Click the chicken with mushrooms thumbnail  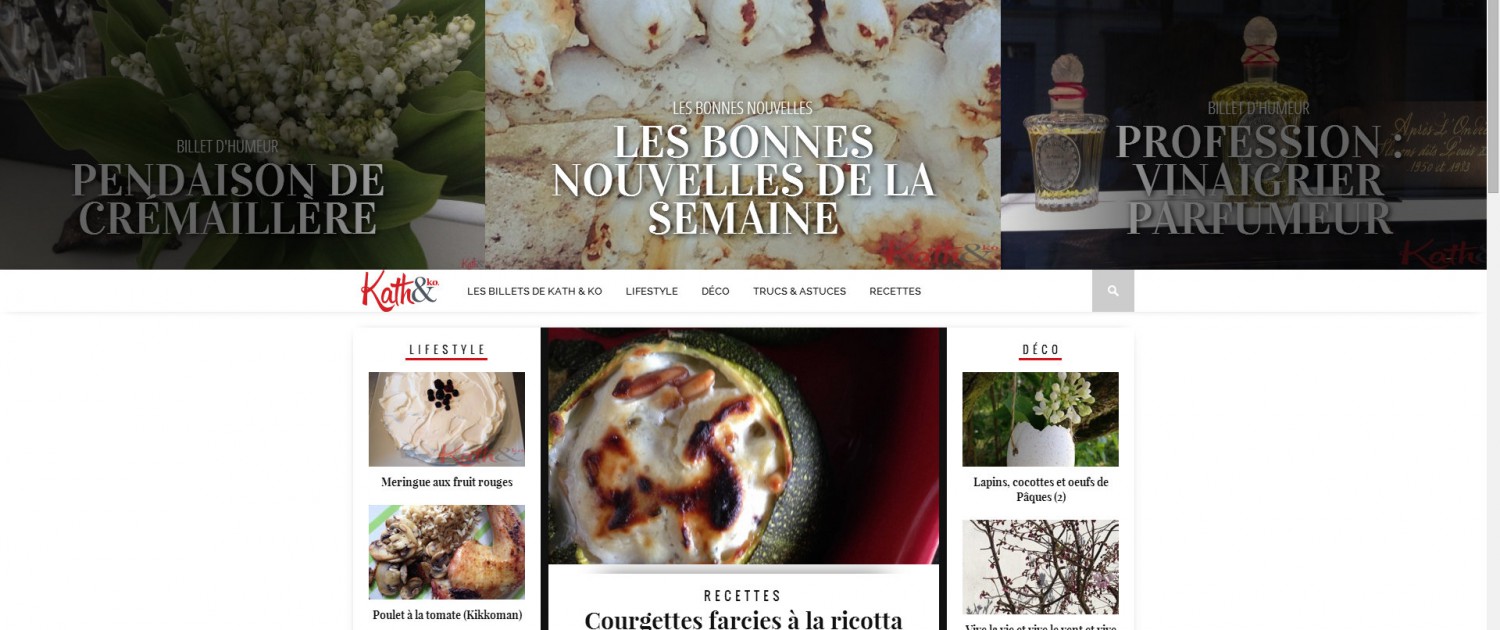tap(447, 552)
